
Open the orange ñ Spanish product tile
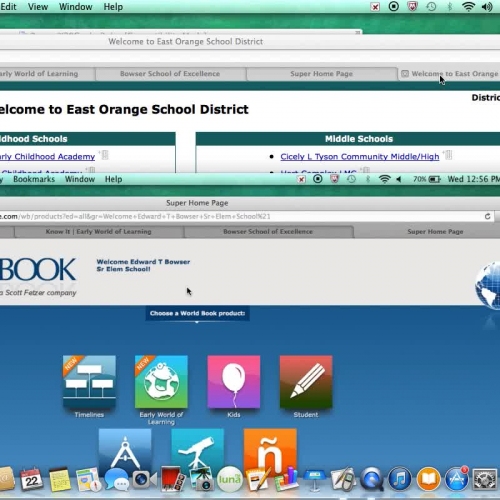[270, 448]
